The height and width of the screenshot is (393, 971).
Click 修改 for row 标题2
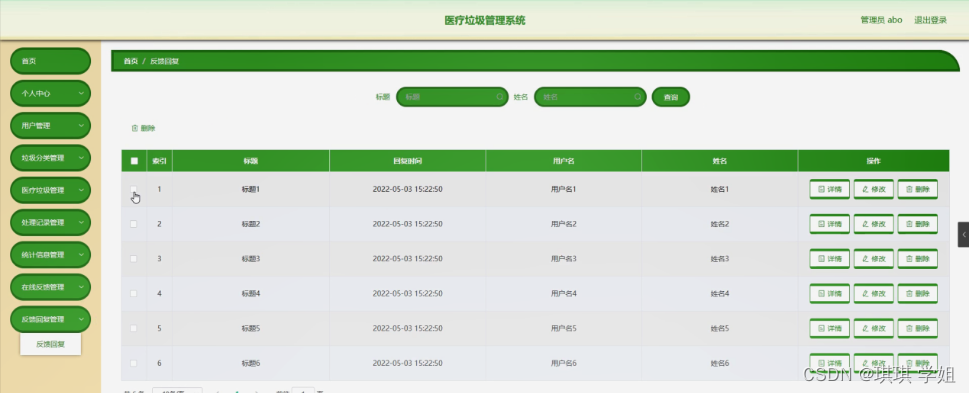point(873,224)
